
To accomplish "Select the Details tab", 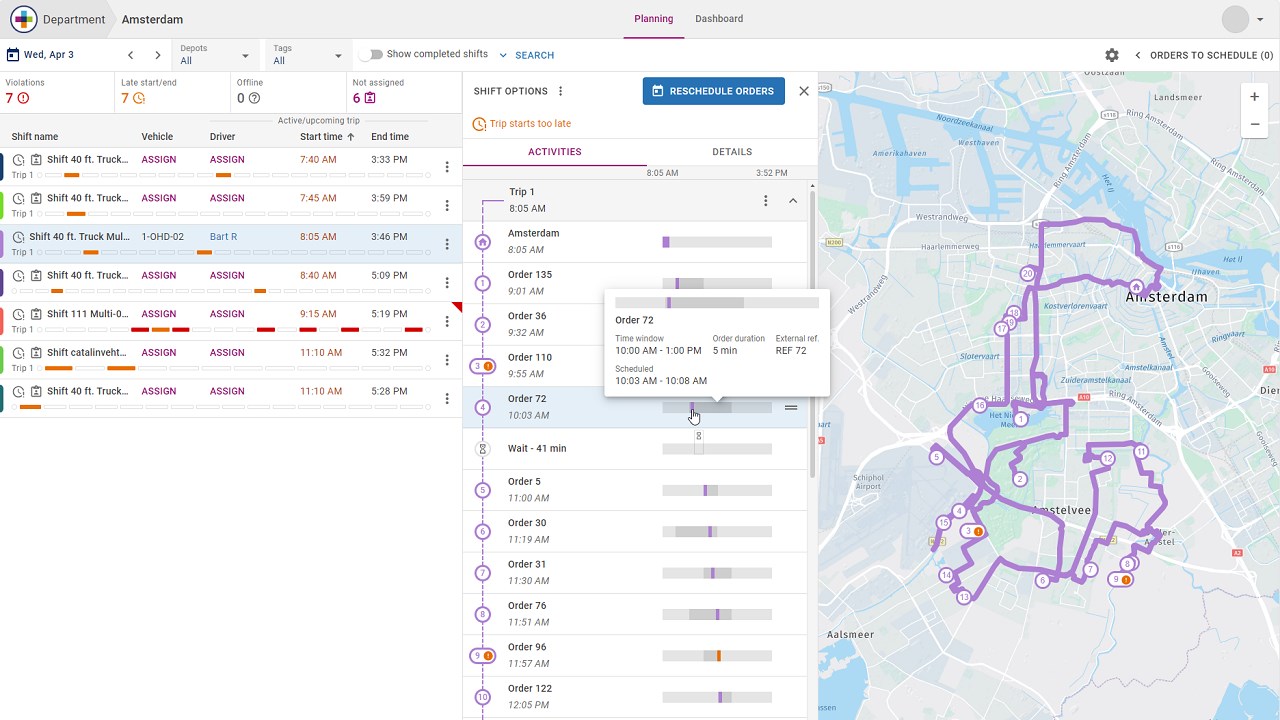I will coord(732,152).
